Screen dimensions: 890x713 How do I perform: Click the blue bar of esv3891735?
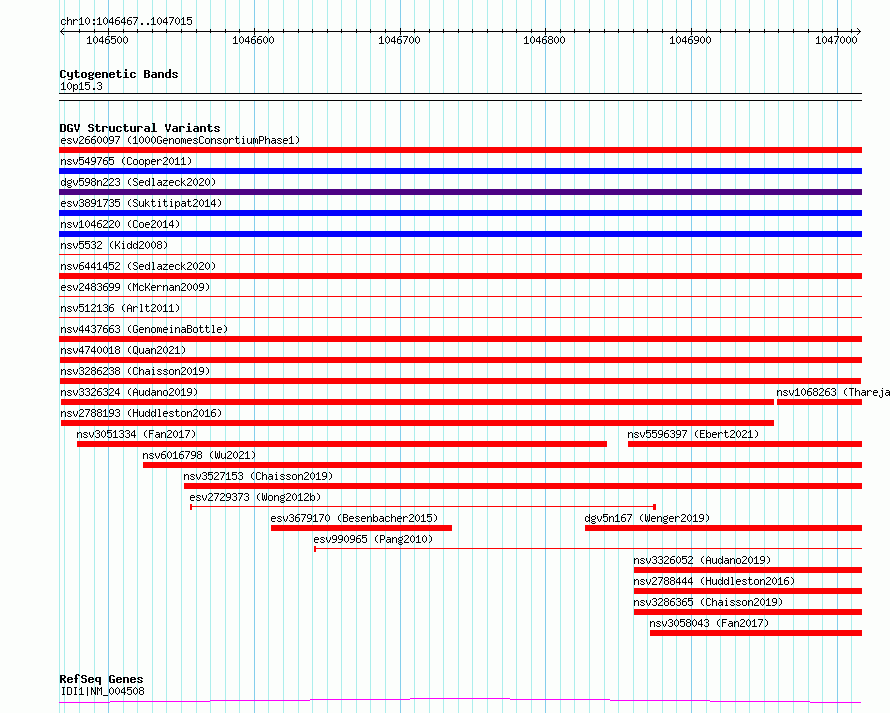pos(460,213)
